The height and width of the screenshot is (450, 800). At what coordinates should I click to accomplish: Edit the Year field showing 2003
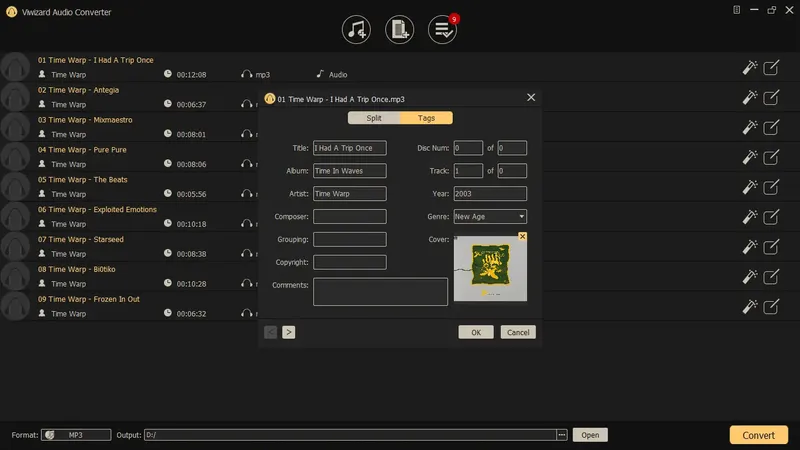click(x=490, y=193)
